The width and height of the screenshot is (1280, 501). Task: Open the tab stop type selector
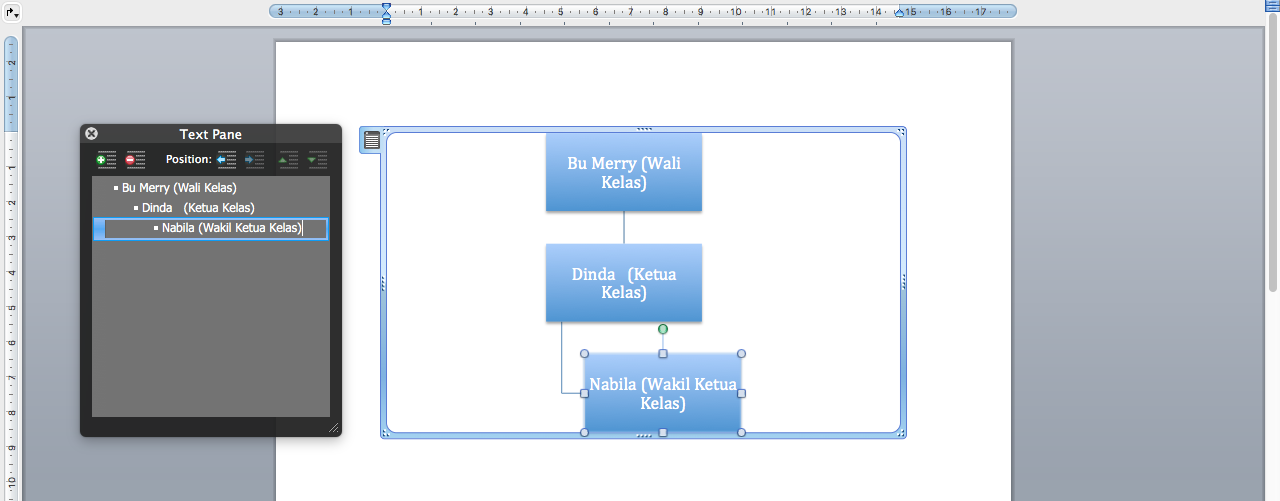[x=10, y=12]
